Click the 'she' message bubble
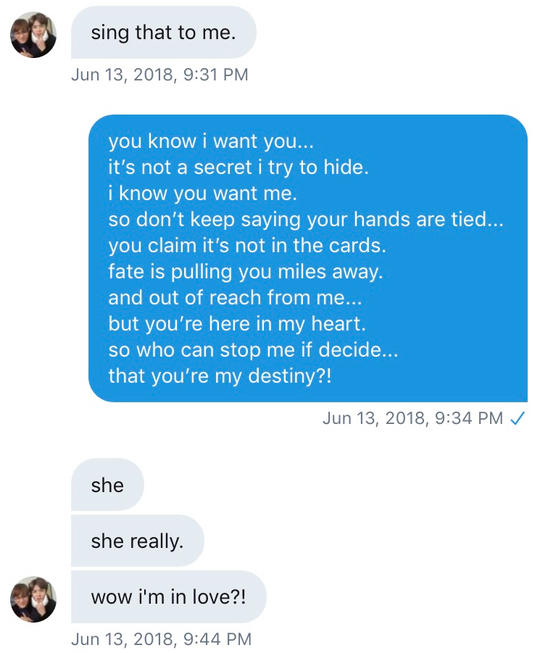Viewport: 540px width, 653px height. tap(107, 485)
